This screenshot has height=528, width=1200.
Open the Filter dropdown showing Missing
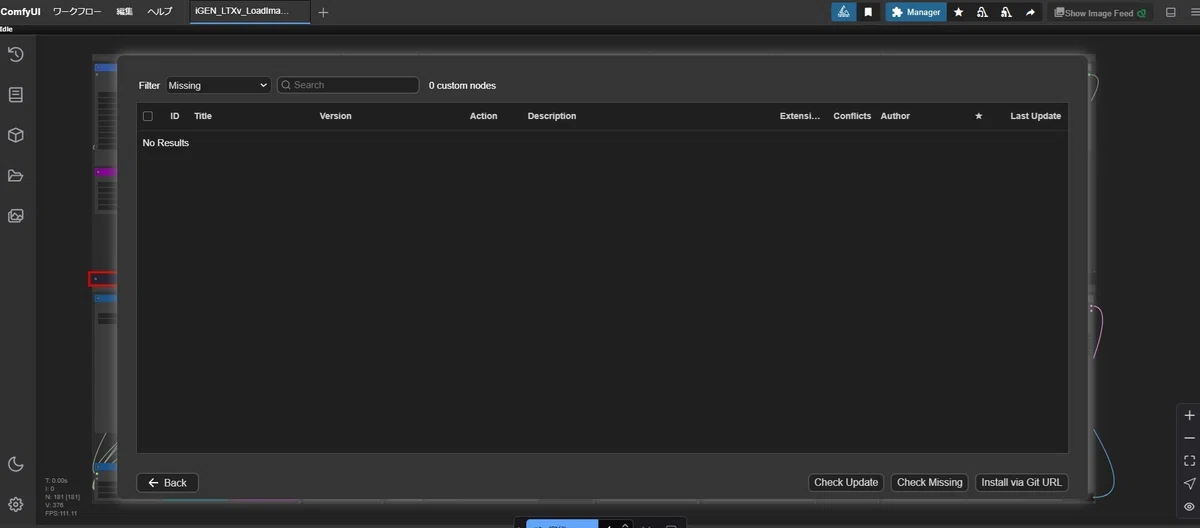point(218,85)
